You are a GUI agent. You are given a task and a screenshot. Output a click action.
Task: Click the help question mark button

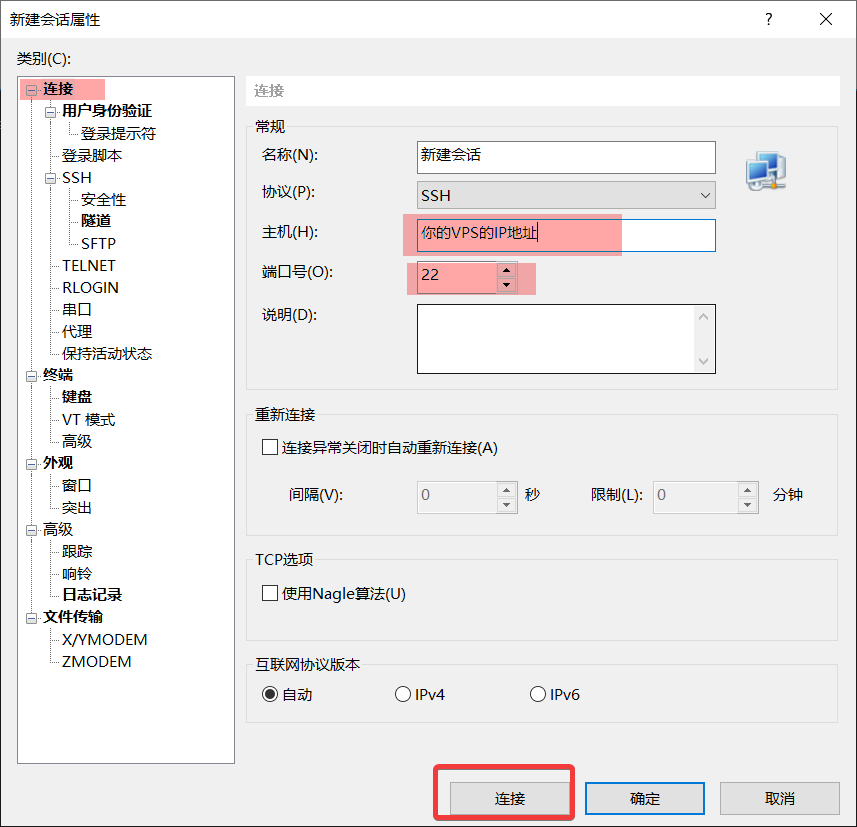pyautogui.click(x=769, y=19)
